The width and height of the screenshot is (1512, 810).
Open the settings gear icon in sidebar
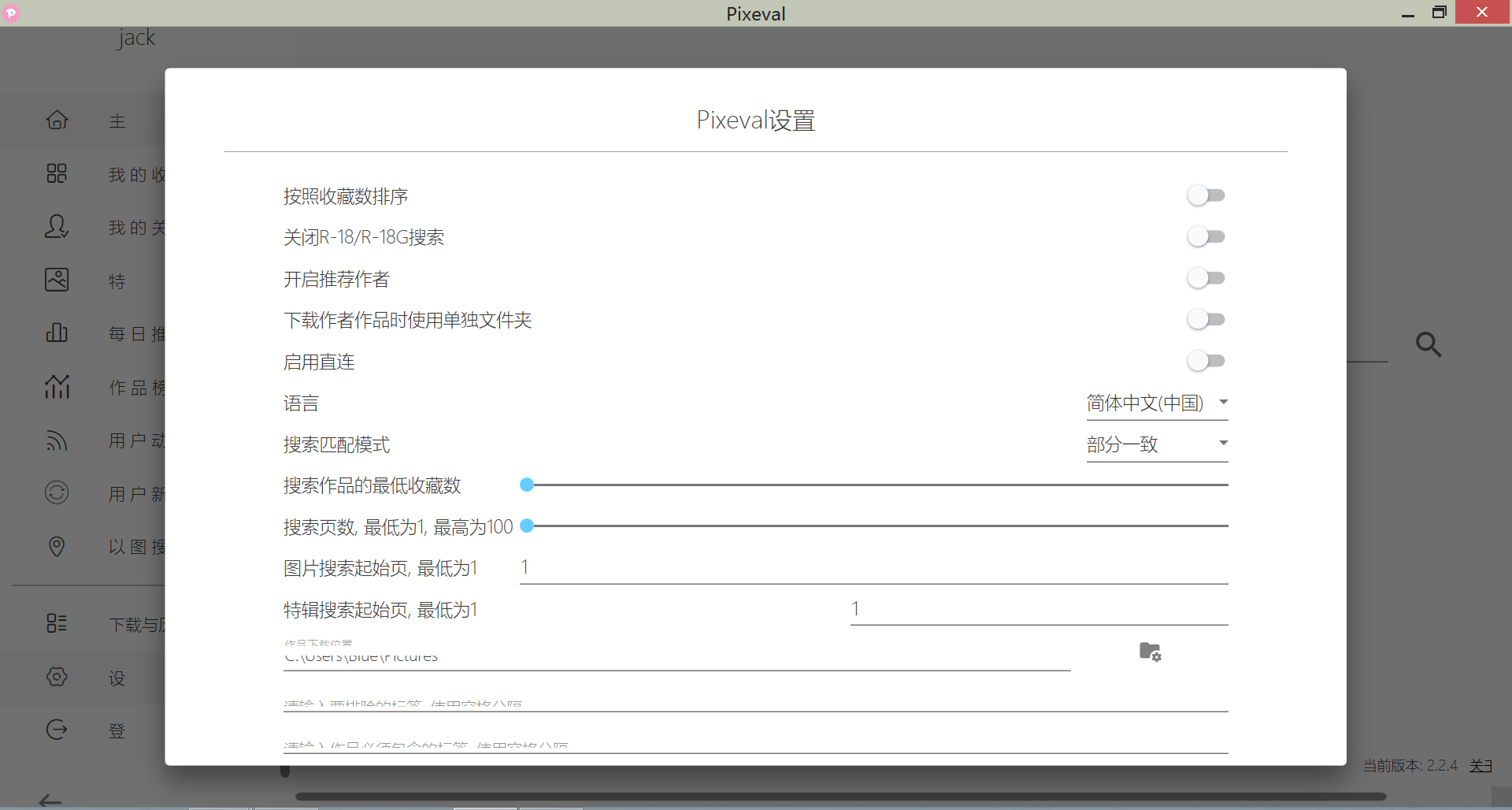pyautogui.click(x=57, y=677)
